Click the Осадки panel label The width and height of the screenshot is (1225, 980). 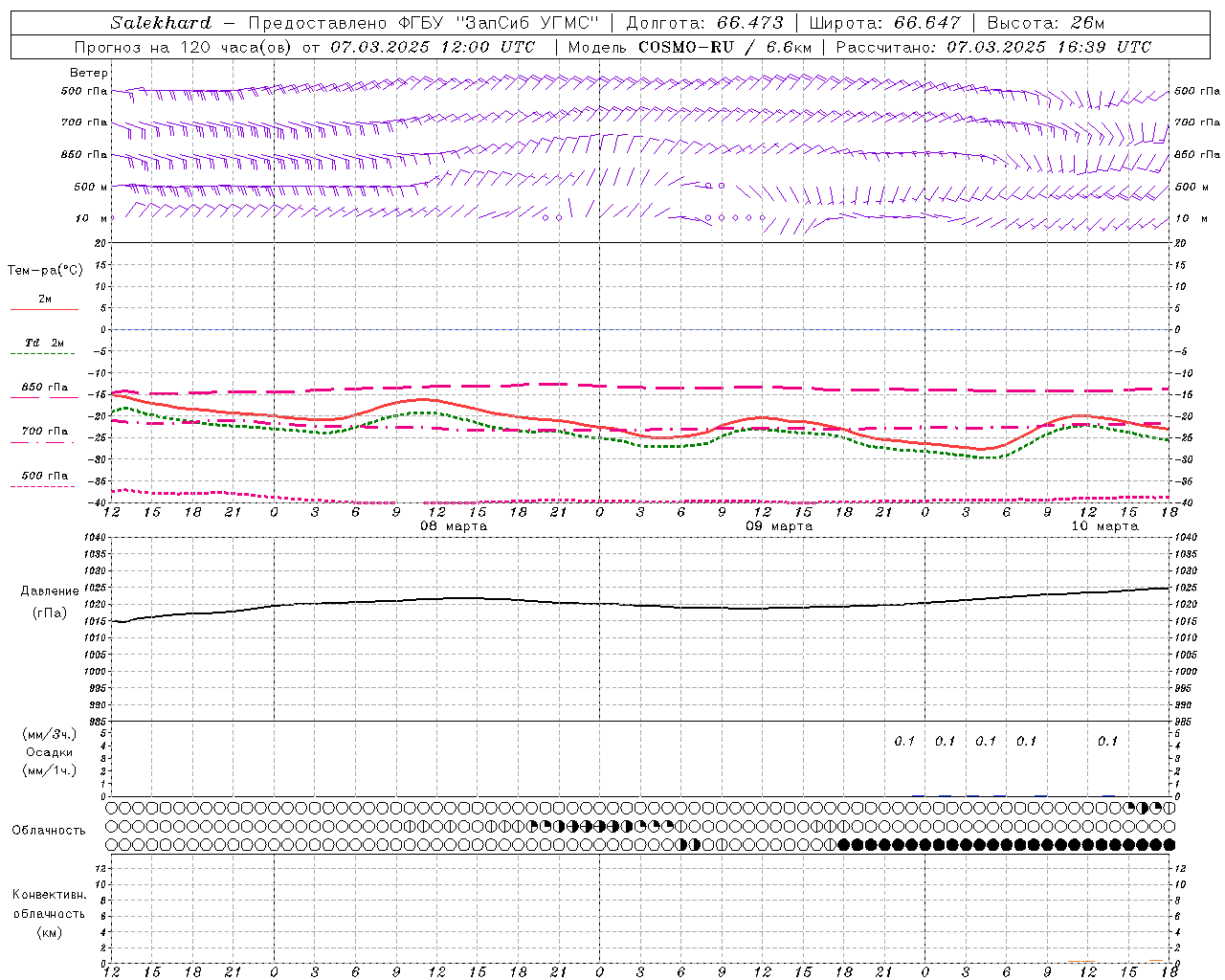tap(50, 752)
